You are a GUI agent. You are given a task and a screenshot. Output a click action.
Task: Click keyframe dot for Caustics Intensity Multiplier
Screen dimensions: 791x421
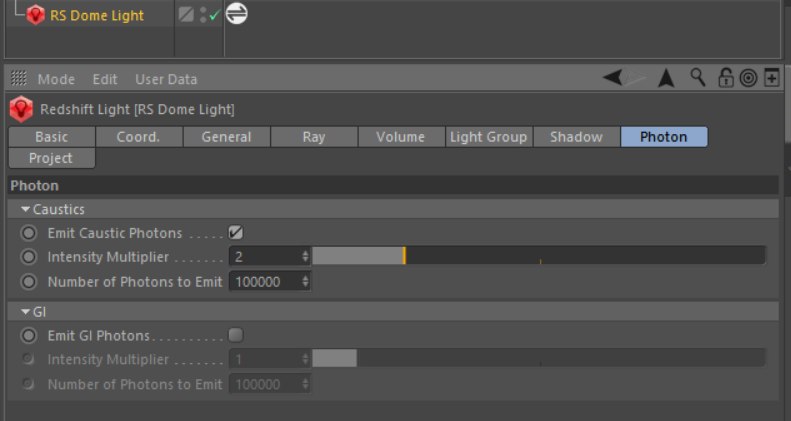(29, 257)
